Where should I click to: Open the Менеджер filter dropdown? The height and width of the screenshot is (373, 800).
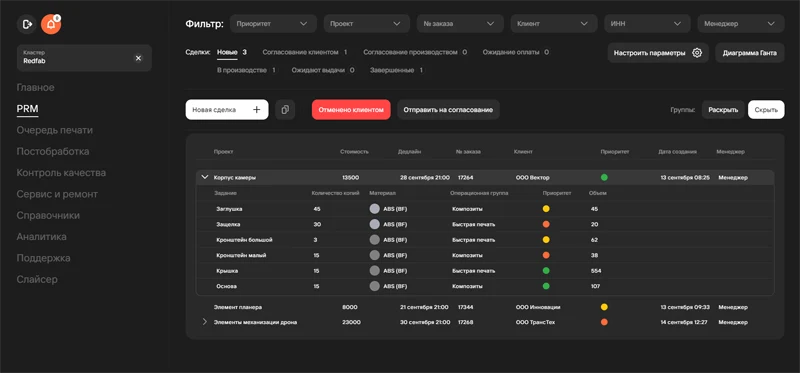(x=741, y=23)
